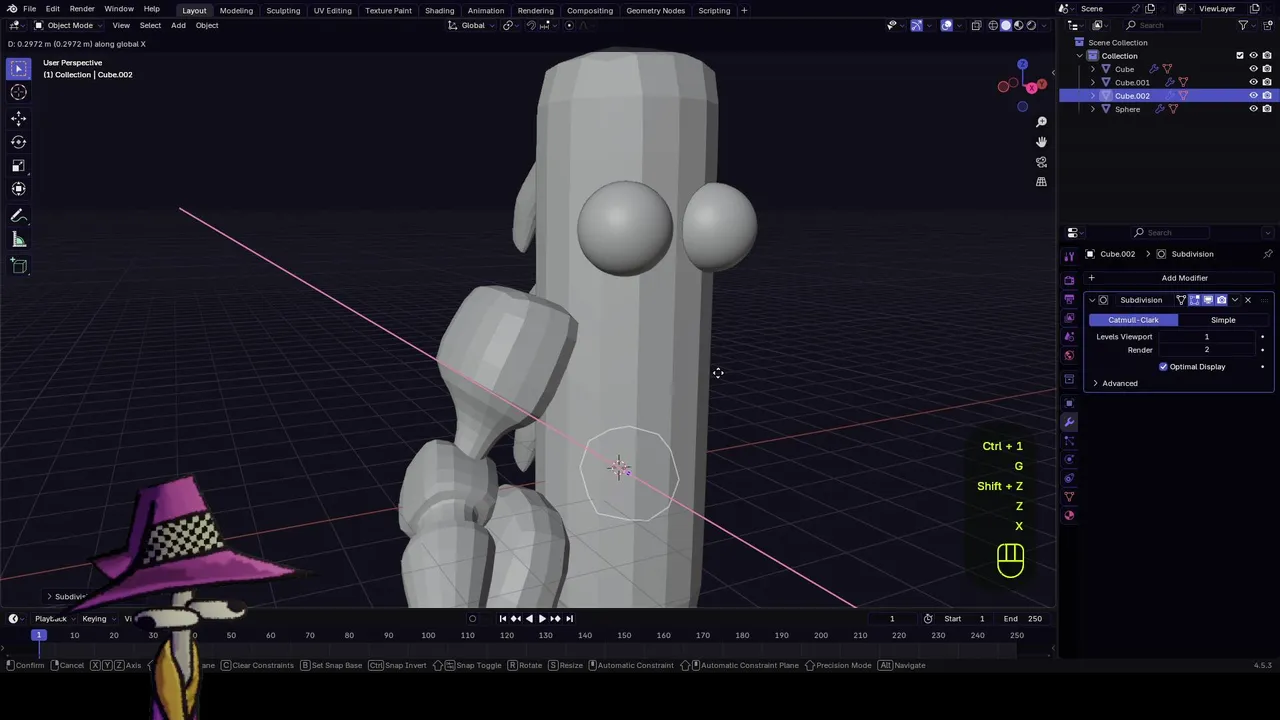Viewport: 1280px width, 720px height.
Task: Collapse the Collection tree row
Action: pos(1080,56)
